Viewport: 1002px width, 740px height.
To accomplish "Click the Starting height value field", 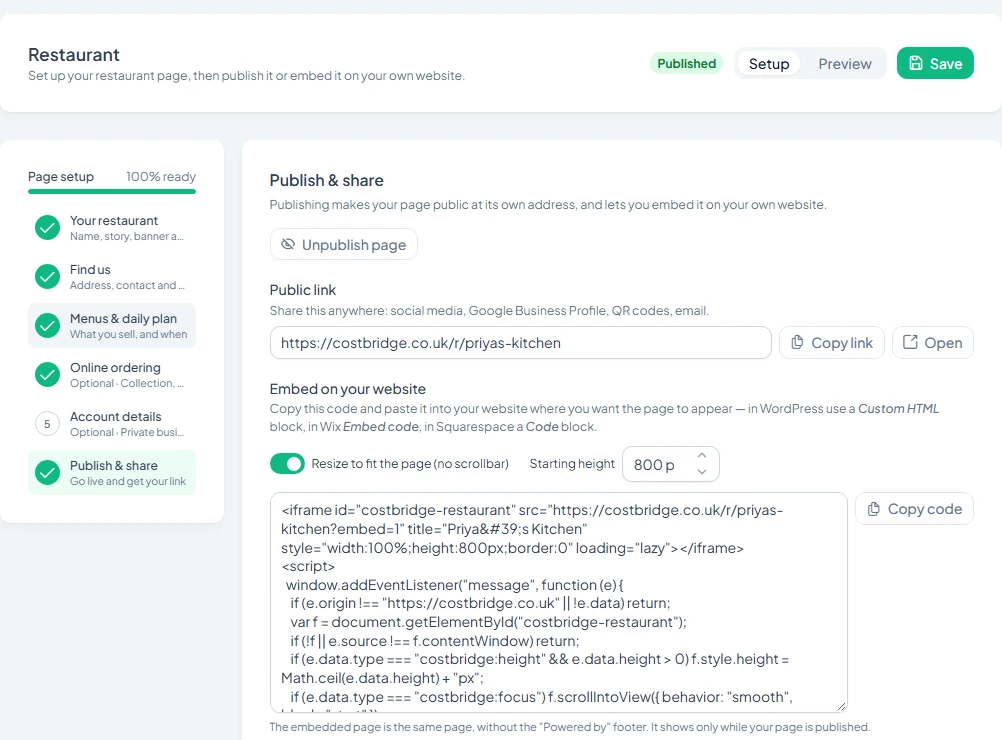I will tap(670, 464).
